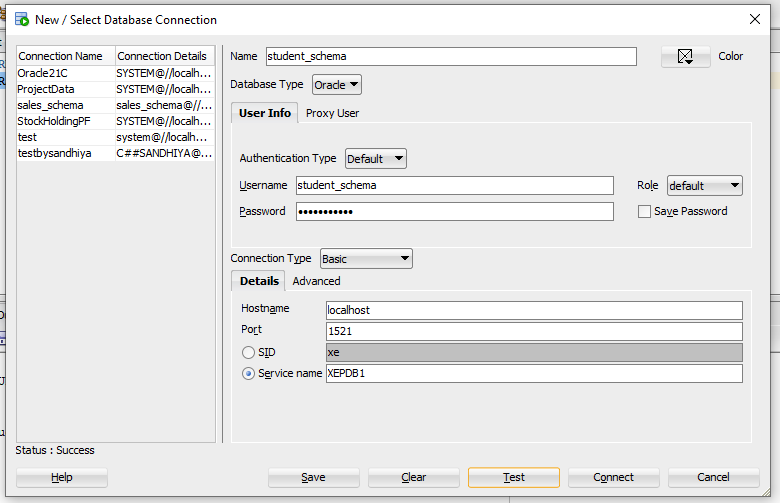780x503 pixels.
Task: Click the Status : Success message text
Action: [55, 450]
